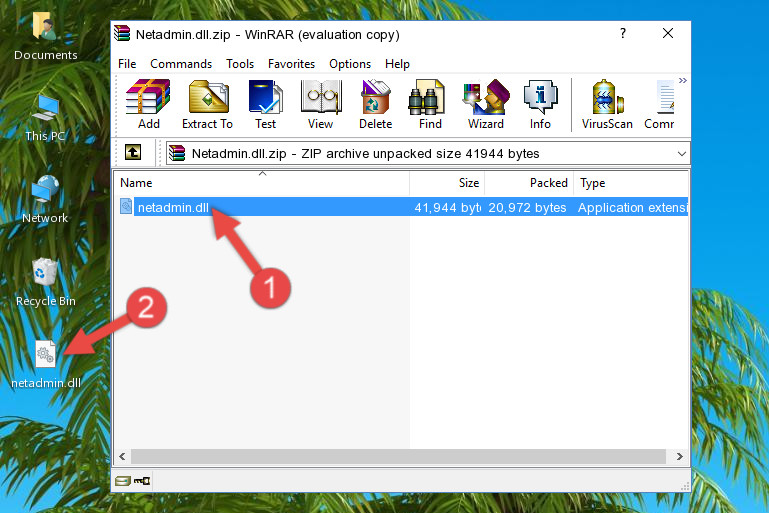Sort by the Type column header
769x513 pixels.
631,183
